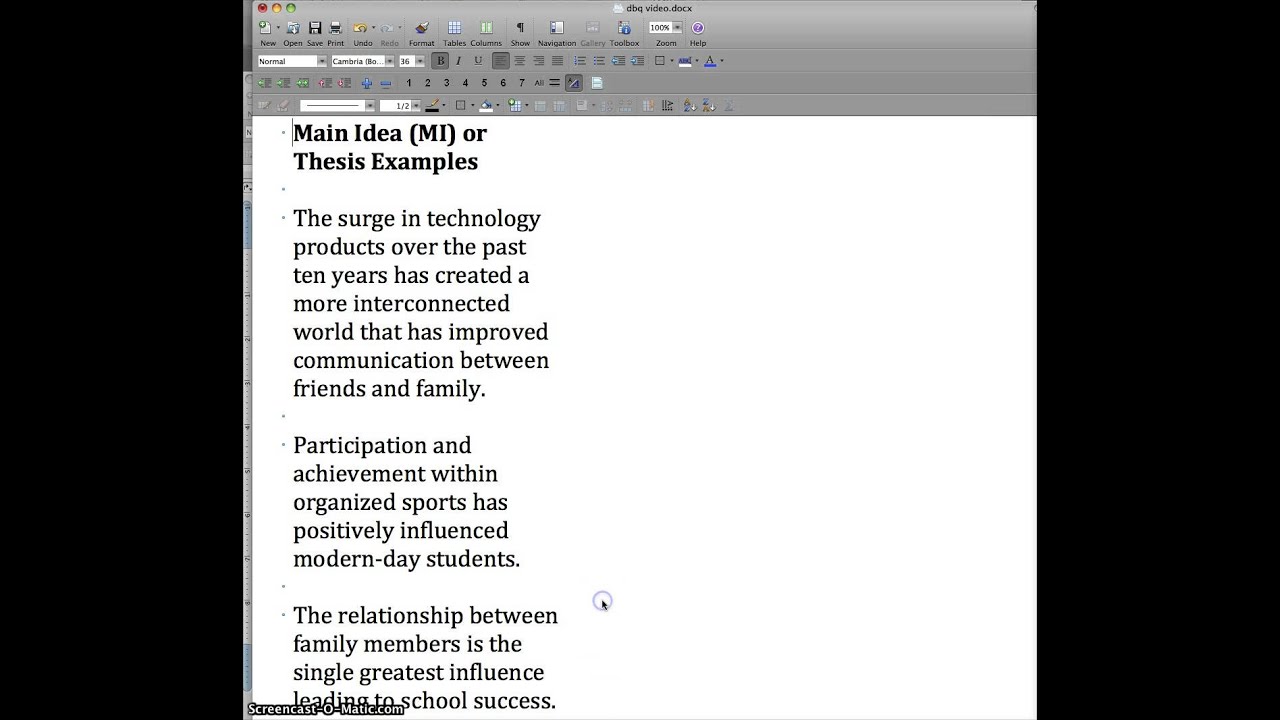This screenshot has height=720, width=1280.
Task: Apply bulleted list formatting
Action: point(599,61)
